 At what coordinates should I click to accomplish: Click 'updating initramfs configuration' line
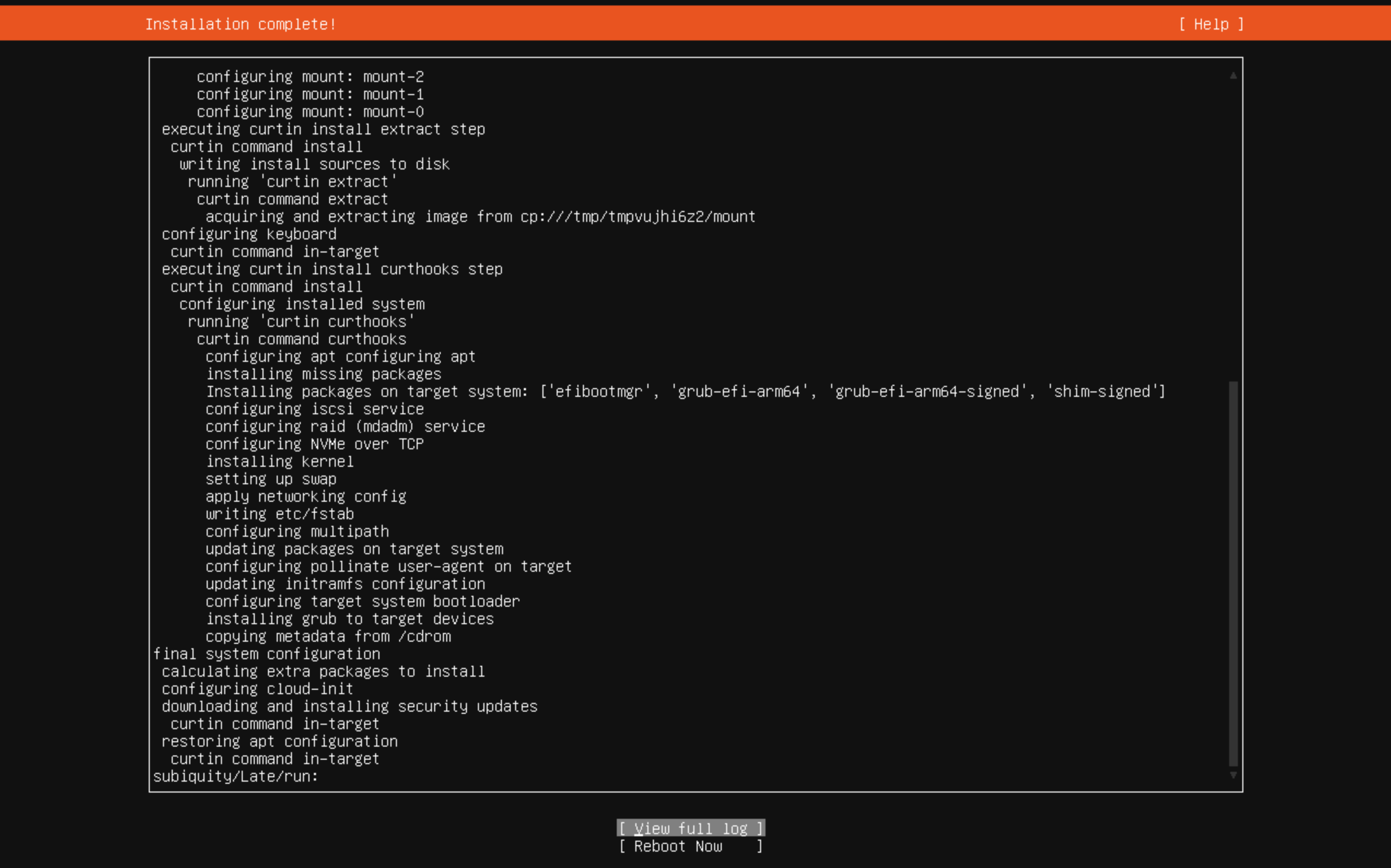pyautogui.click(x=345, y=584)
